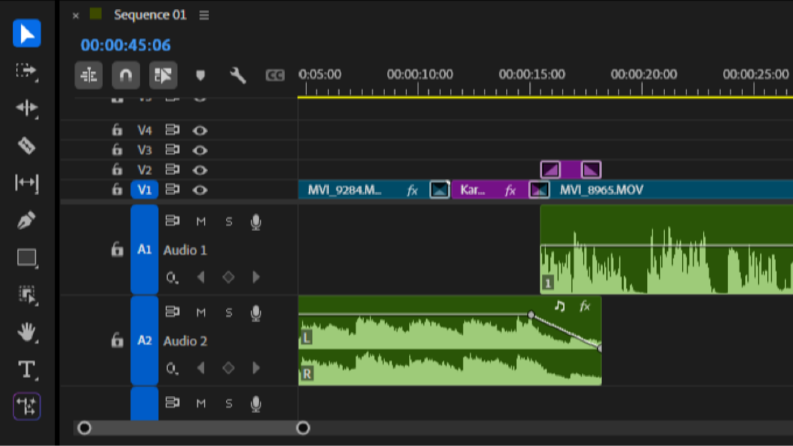Toggle sync lock on V1
The image size is (793, 446).
pos(172,189)
